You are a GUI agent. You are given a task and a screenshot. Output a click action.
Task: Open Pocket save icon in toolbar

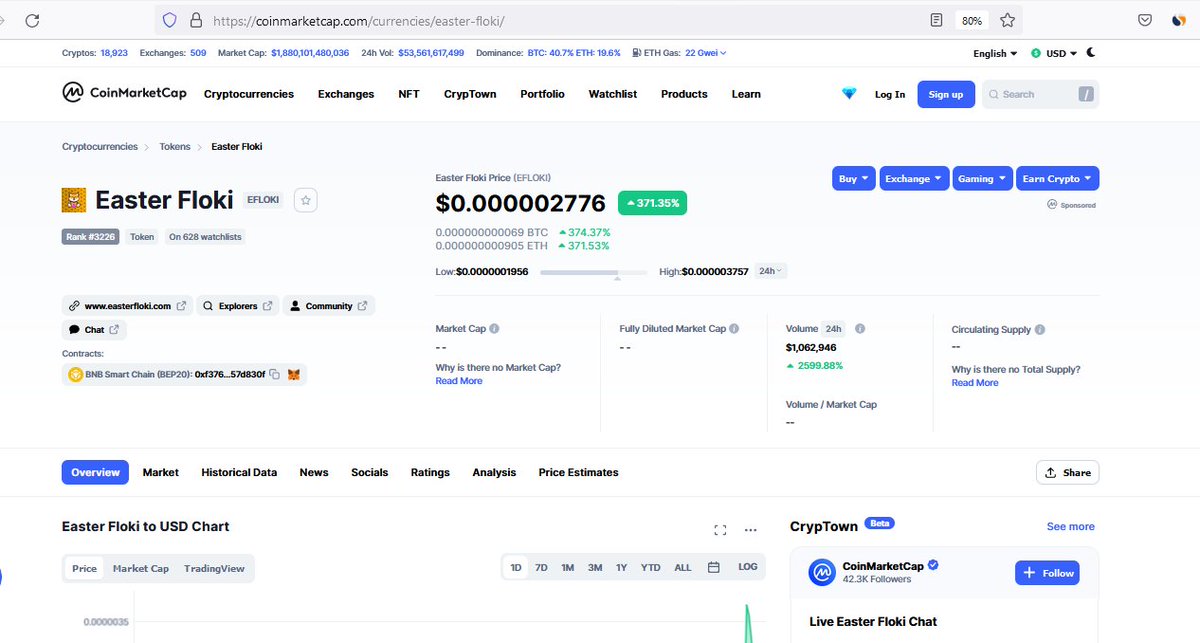(1146, 20)
